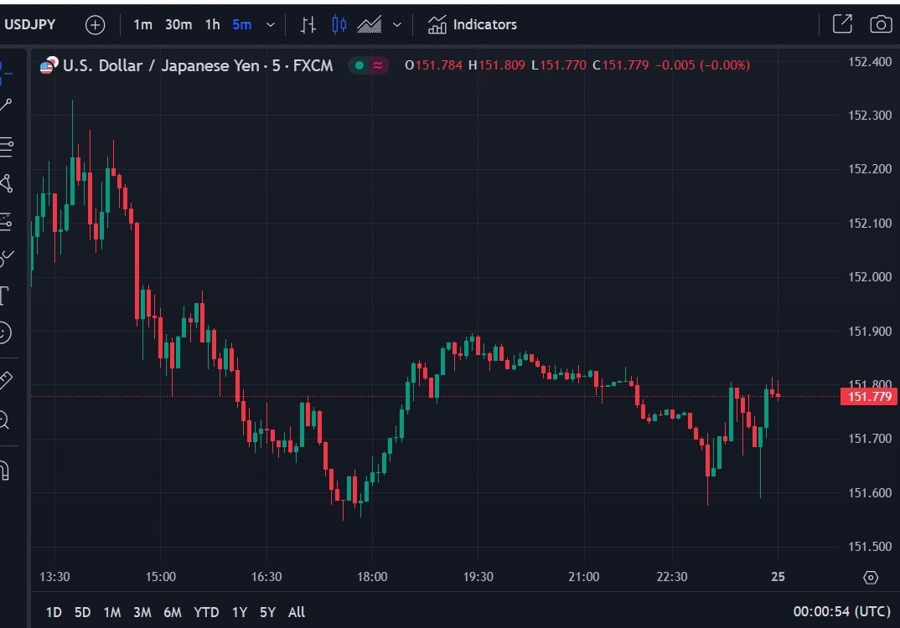900x628 pixels.
Task: Select the Bars chart style icon
Action: pos(308,25)
